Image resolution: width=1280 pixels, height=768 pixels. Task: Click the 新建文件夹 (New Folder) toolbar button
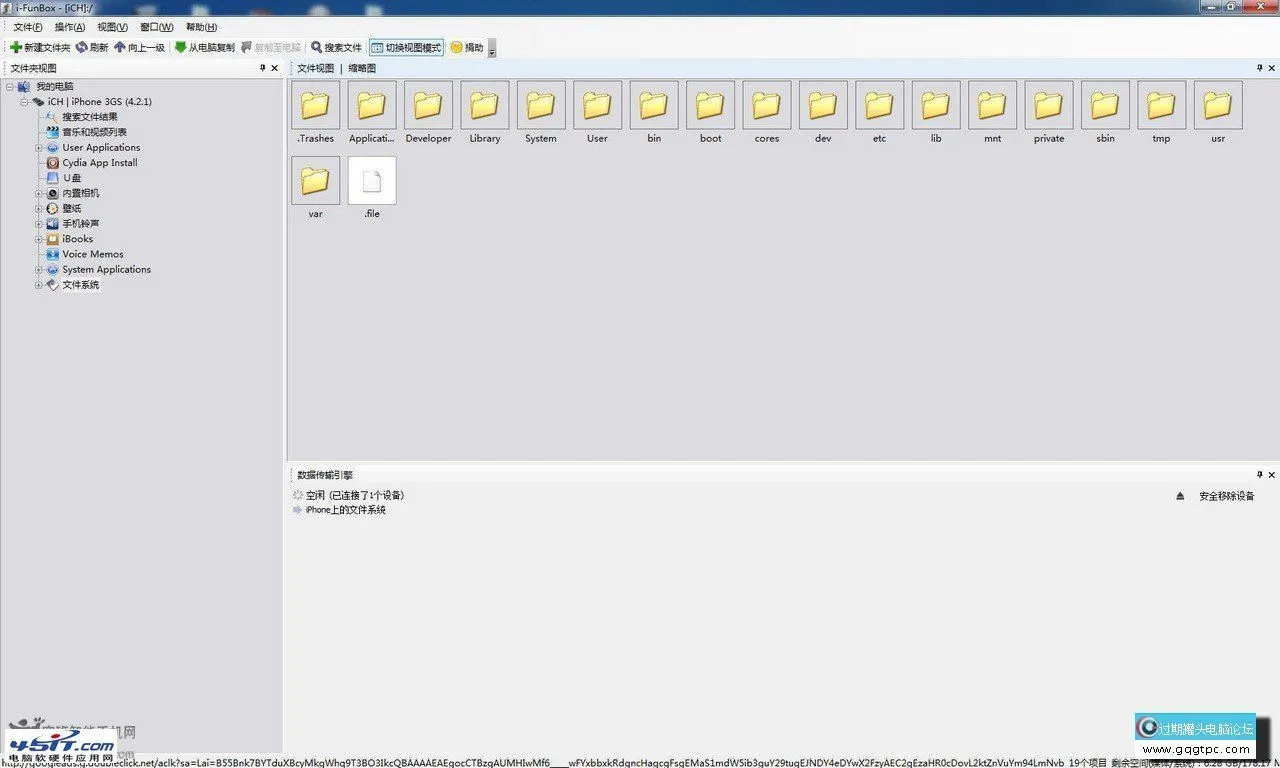tap(40, 47)
